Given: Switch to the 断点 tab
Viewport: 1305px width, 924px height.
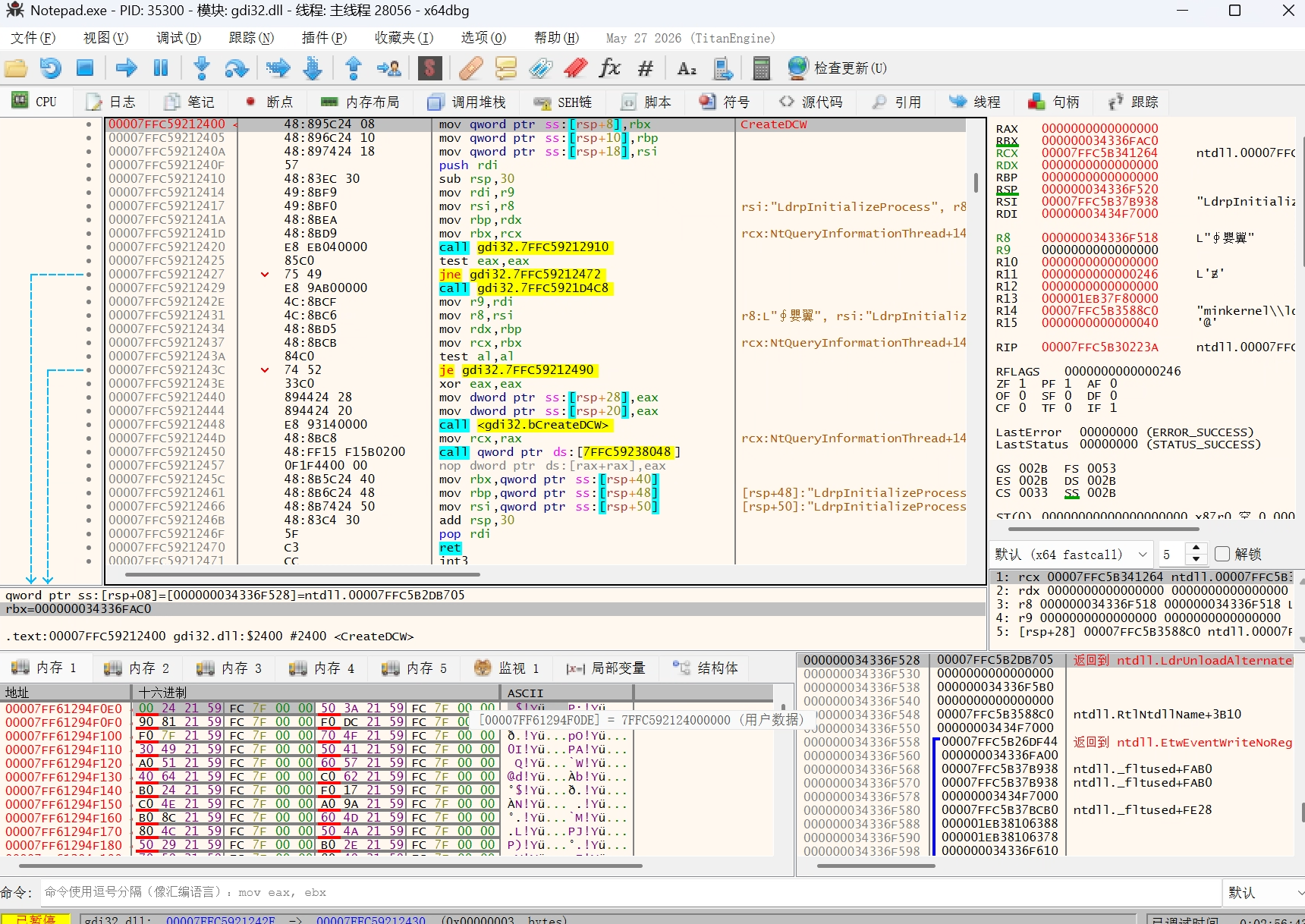Looking at the screenshot, I should coord(269,102).
